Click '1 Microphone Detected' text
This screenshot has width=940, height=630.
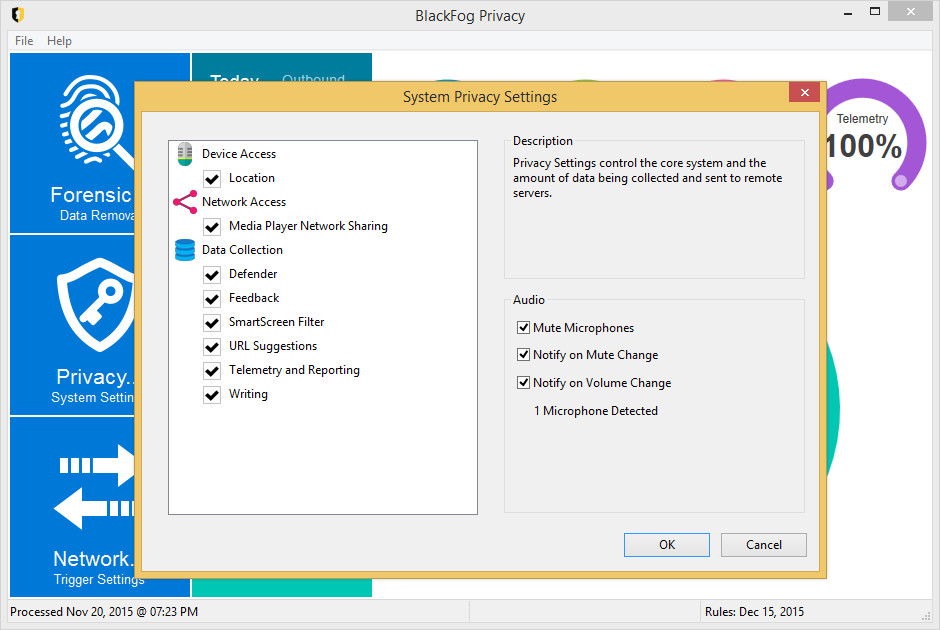[x=596, y=411]
